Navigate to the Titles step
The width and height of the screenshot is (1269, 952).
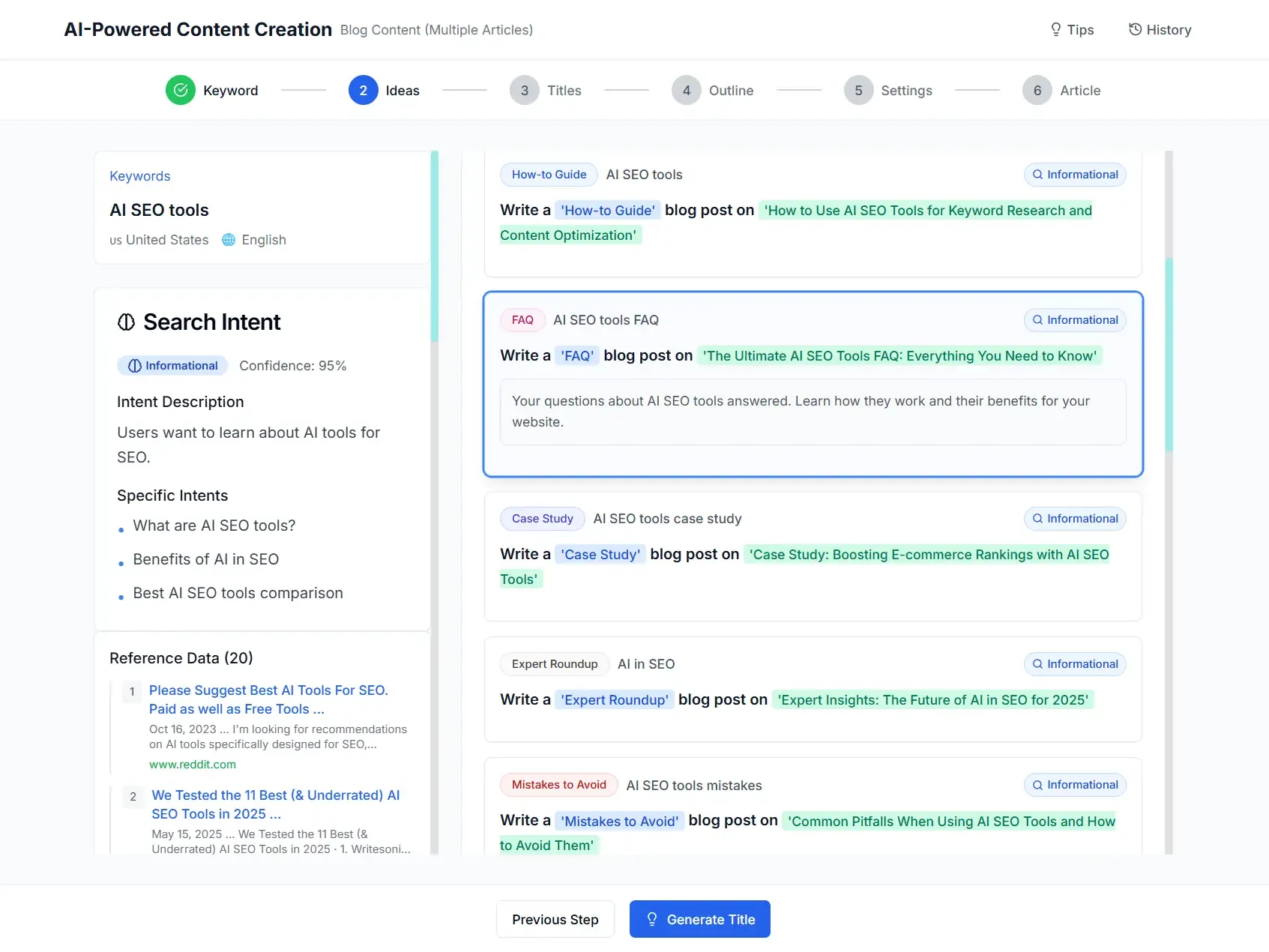546,90
